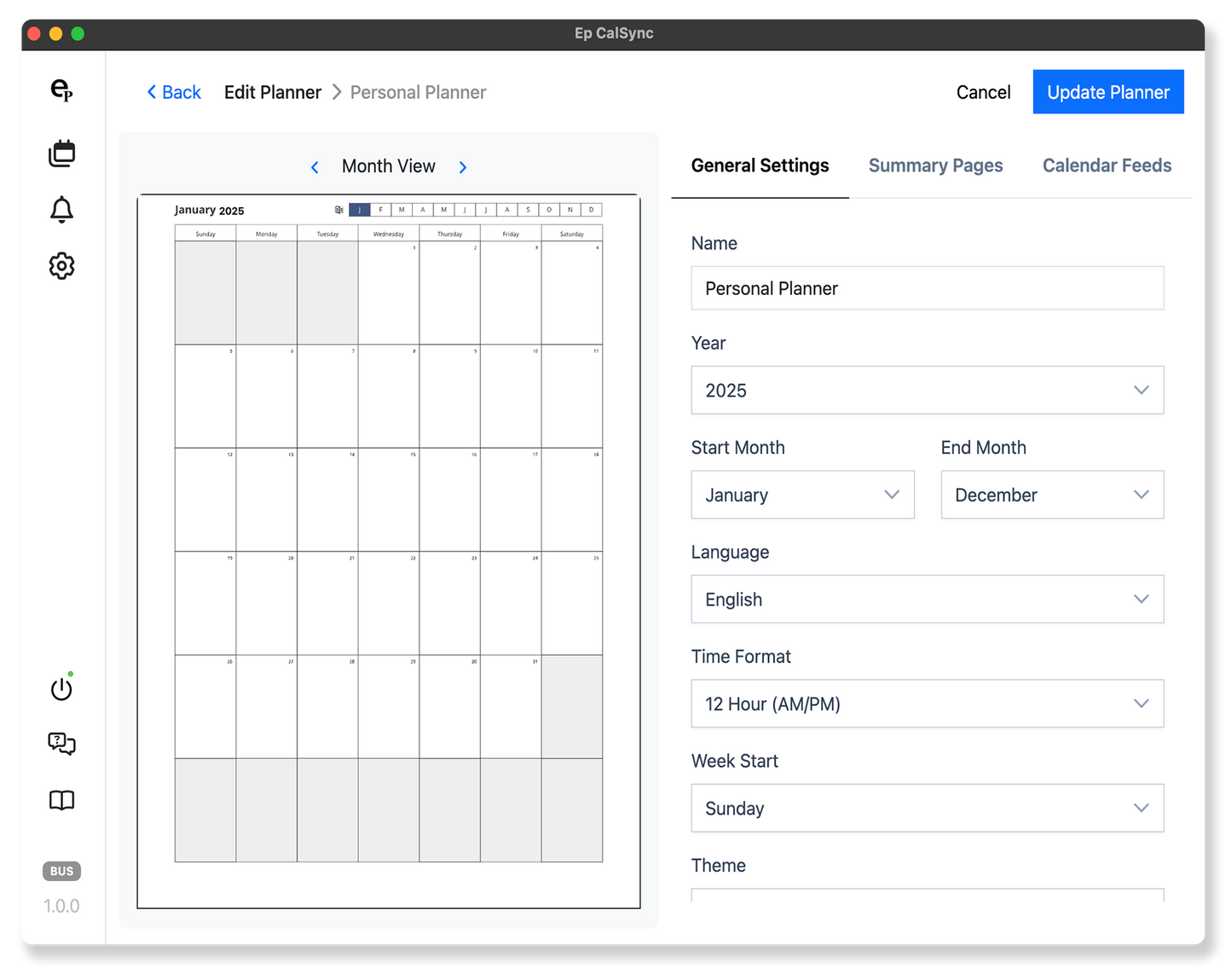This screenshot has width=1232, height=974.
Task: Click the ep CalSync logo in sidebar
Action: click(61, 91)
